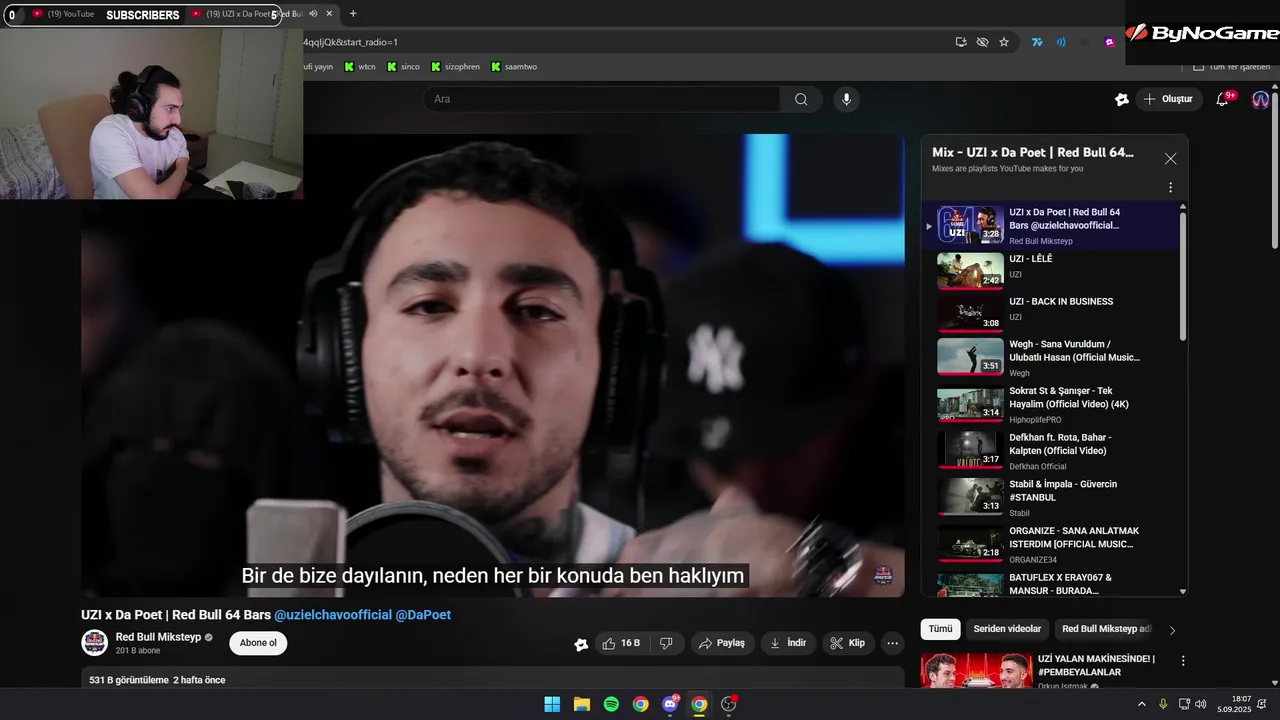This screenshot has height=720, width=1280.
Task: Open YouTube notifications bell
Action: [x=1222, y=99]
